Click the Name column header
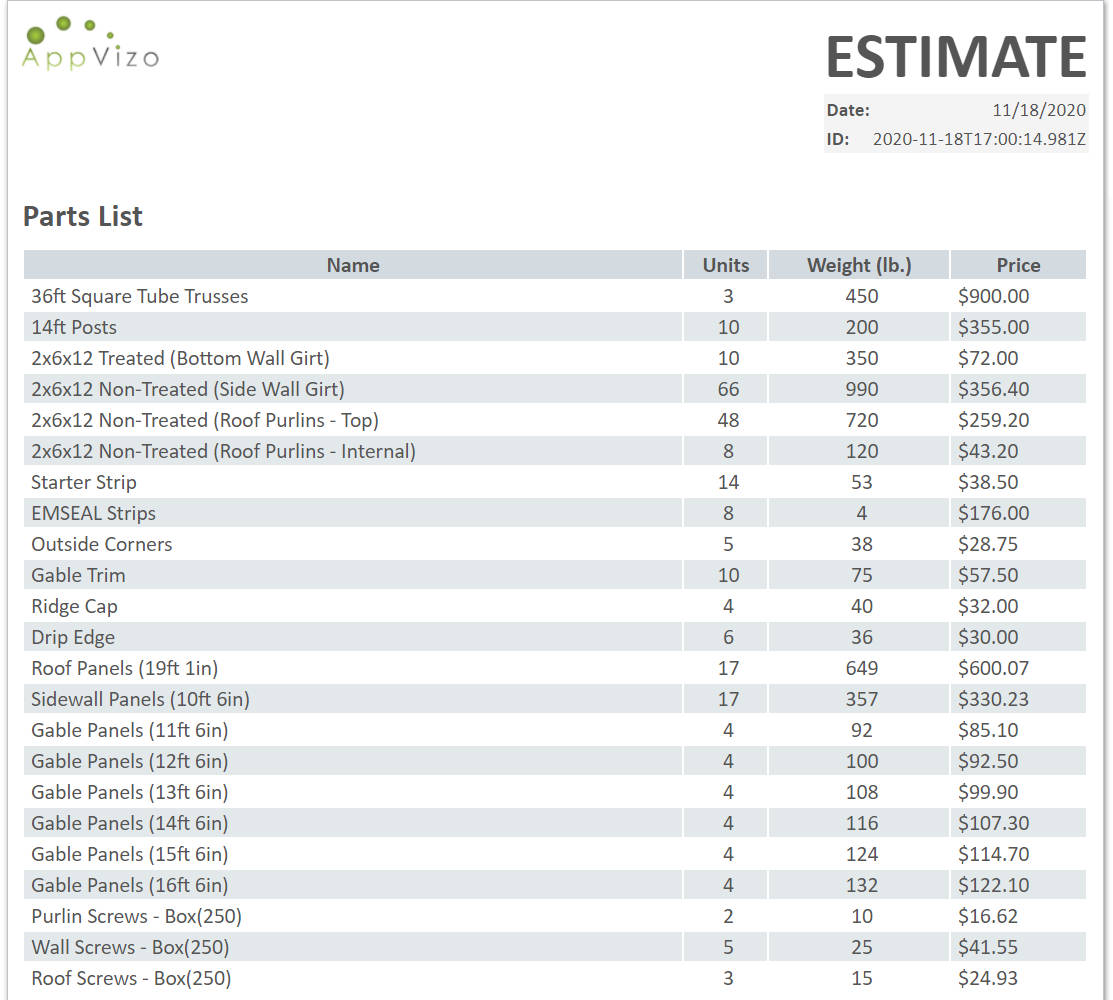Screen dimensions: 1113x1000 353,265
